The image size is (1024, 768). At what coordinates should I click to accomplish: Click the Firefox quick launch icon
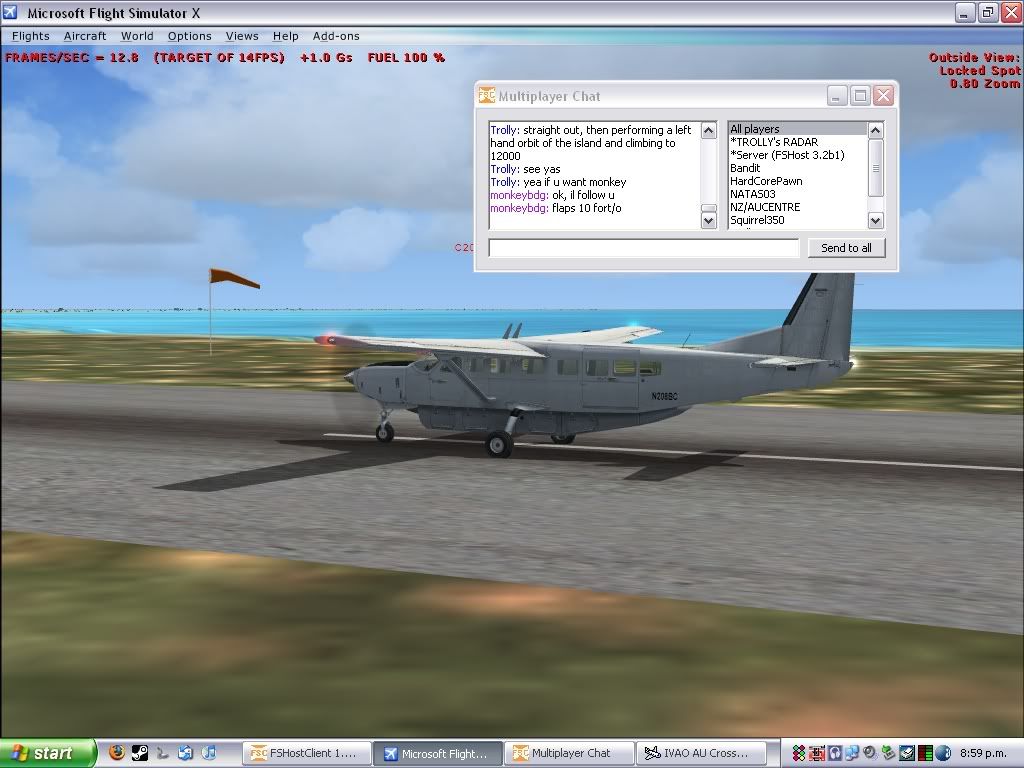(x=117, y=753)
